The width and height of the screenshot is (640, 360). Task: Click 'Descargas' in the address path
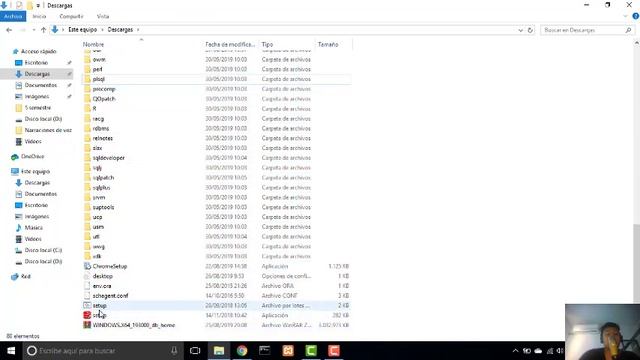120,30
